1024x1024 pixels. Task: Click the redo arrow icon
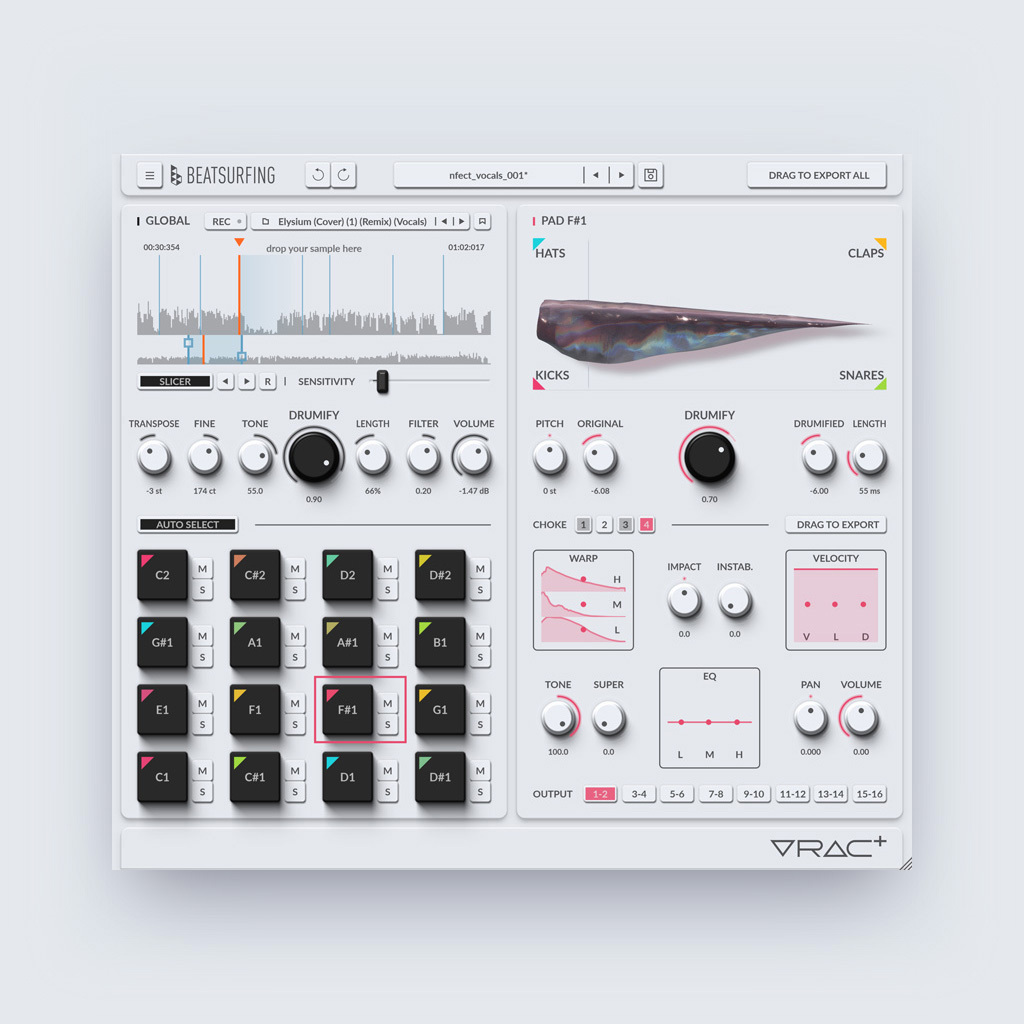tap(344, 175)
